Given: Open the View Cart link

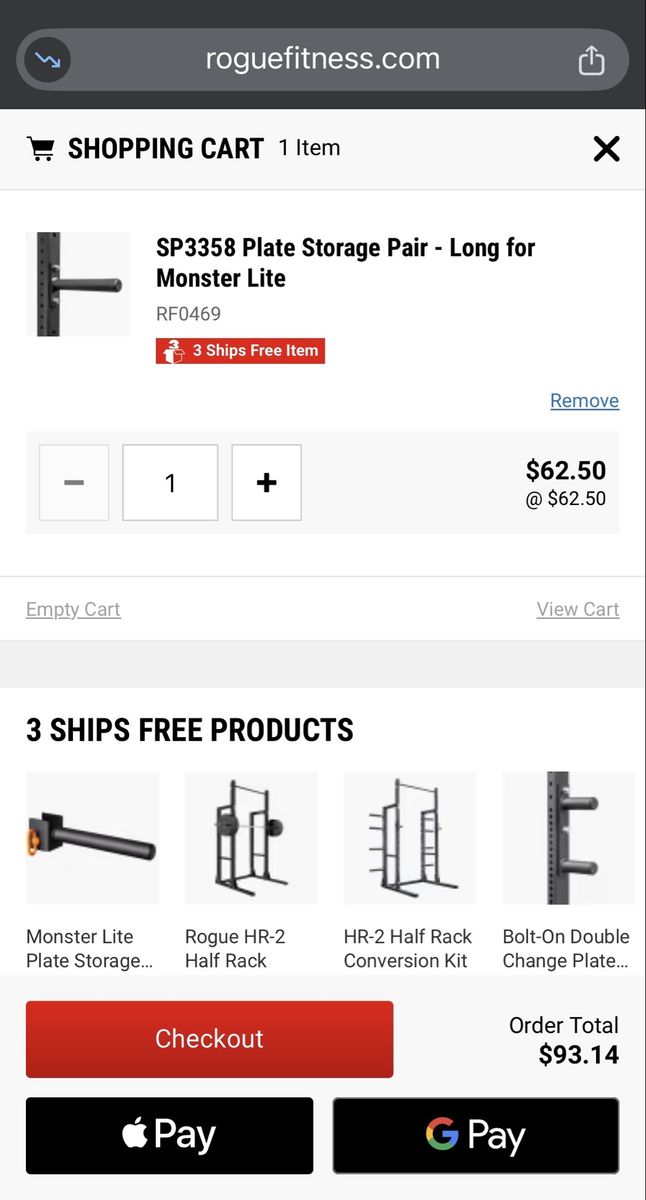Looking at the screenshot, I should click(578, 609).
